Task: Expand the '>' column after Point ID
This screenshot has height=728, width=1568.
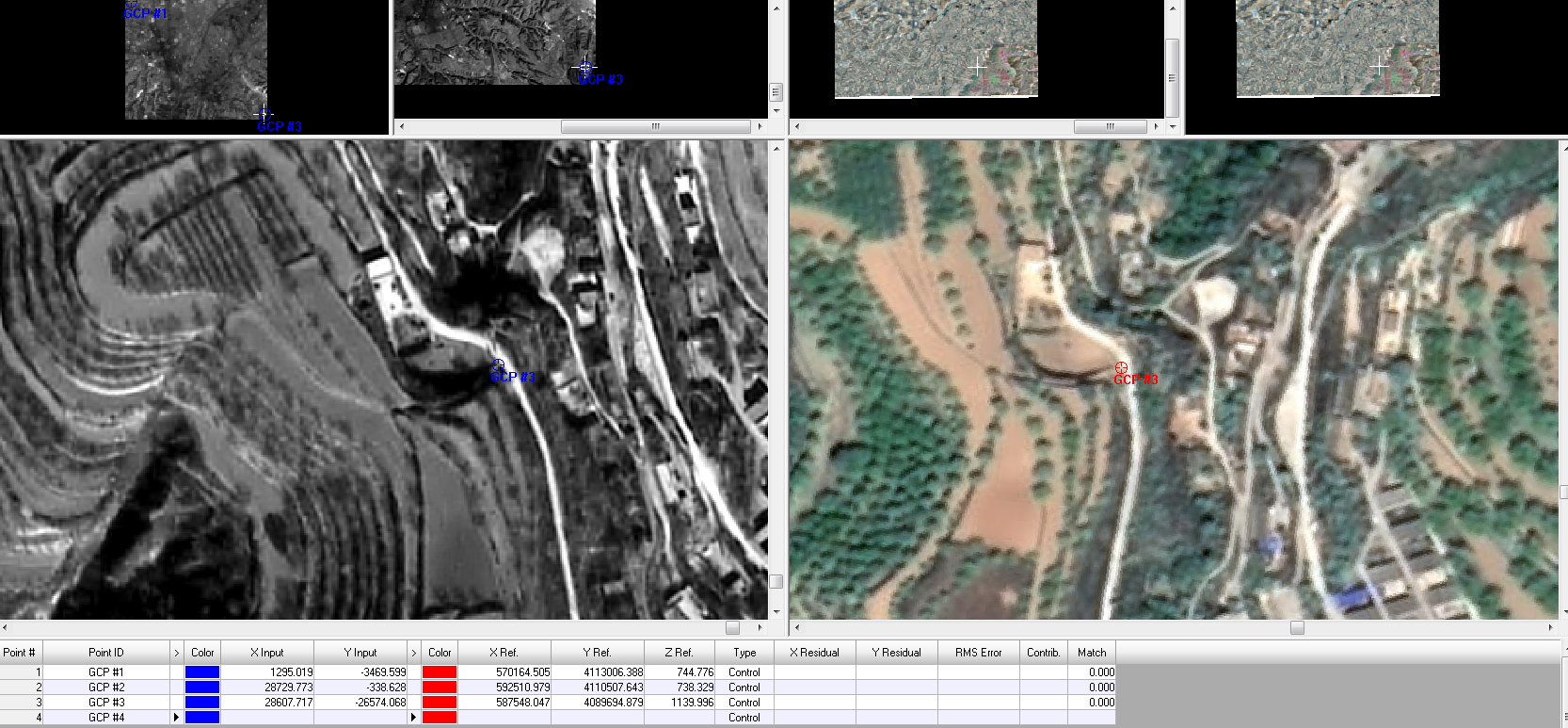Action: point(176,653)
